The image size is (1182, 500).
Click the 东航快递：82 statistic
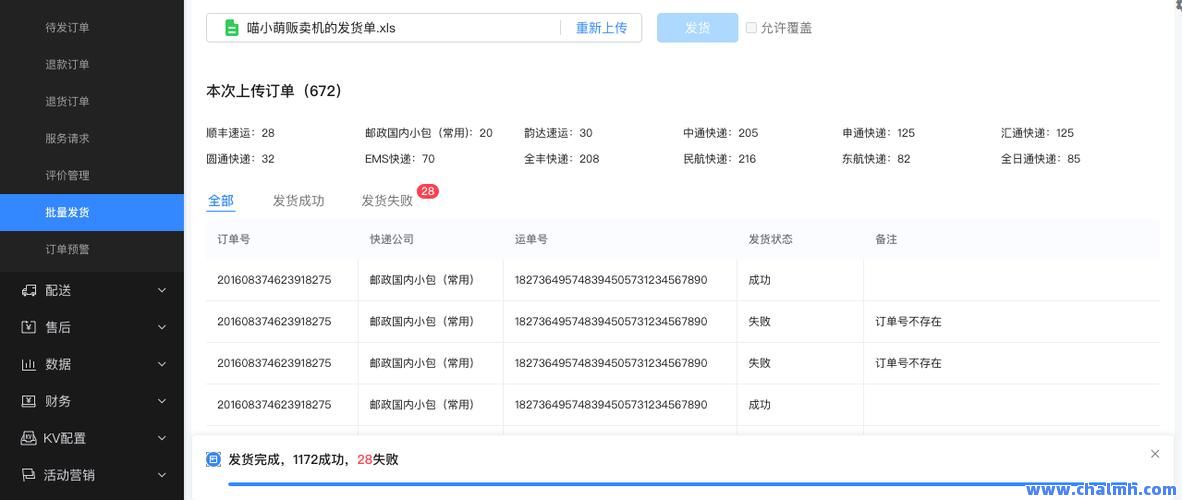coord(877,159)
